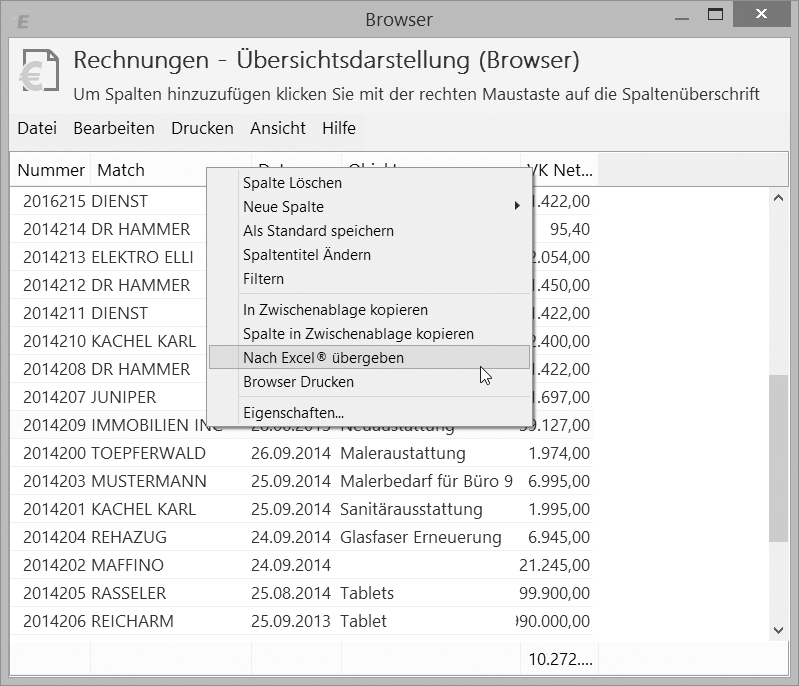
Task: Open Eigenschaften... from context menu
Action: (293, 413)
